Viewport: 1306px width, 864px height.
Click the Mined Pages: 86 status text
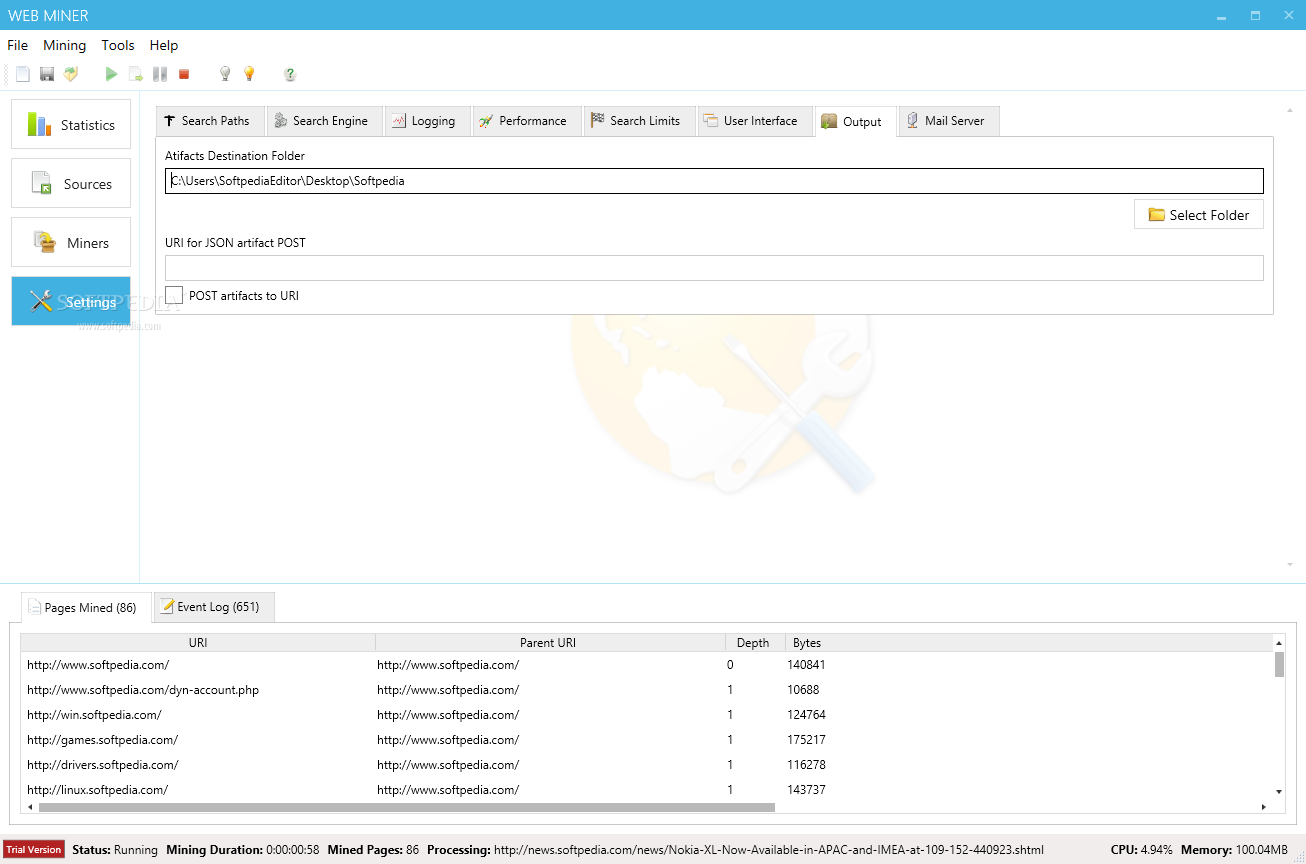click(x=373, y=850)
